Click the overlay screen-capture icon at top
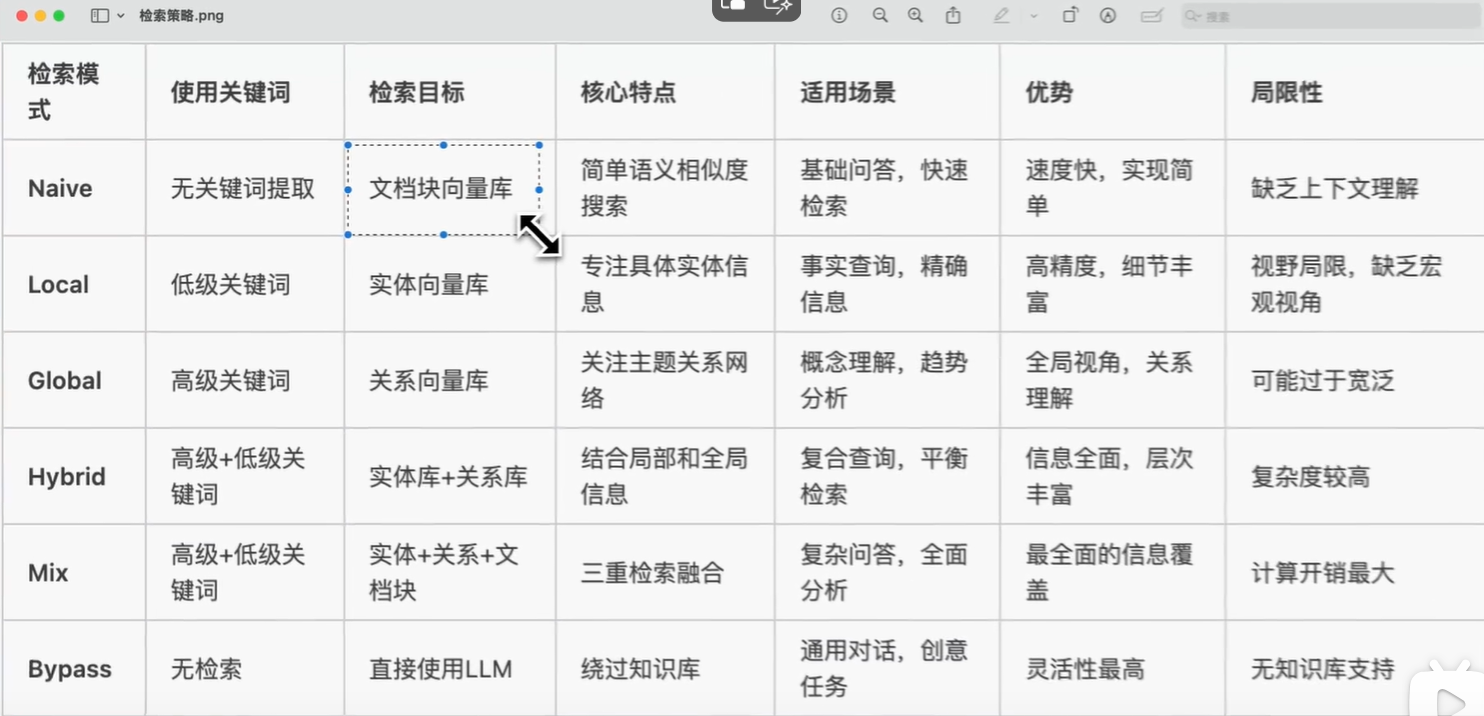The width and height of the screenshot is (1484, 716). 733,6
